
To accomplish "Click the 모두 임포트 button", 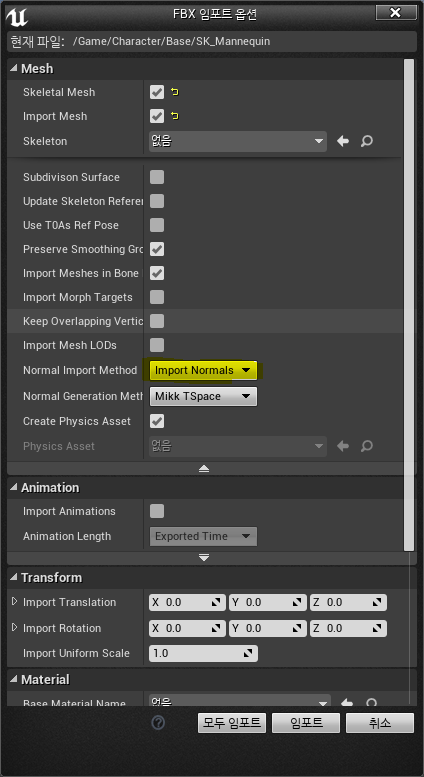I will [x=232, y=723].
